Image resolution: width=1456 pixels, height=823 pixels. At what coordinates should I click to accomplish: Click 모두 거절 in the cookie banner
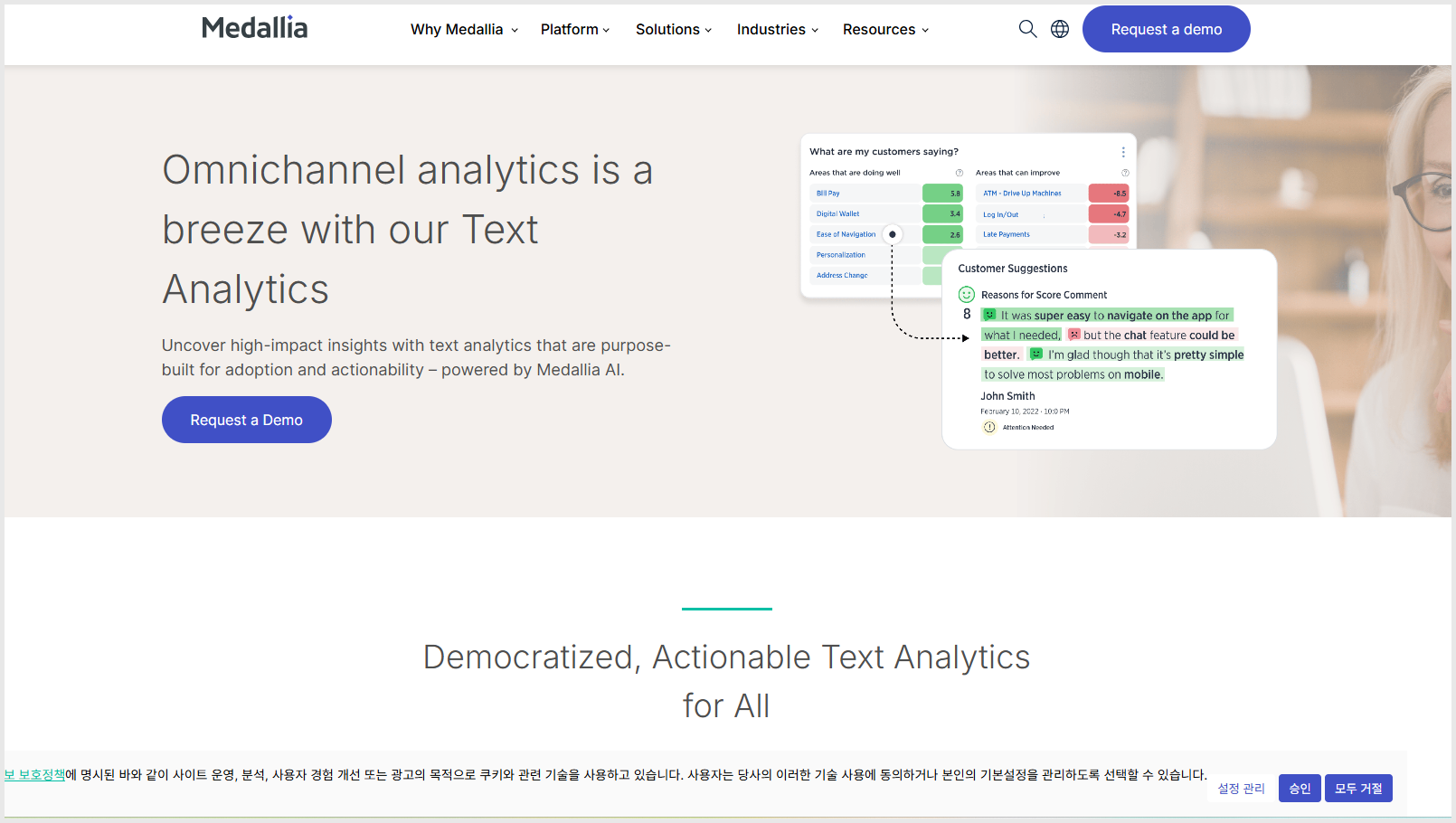click(x=1357, y=788)
